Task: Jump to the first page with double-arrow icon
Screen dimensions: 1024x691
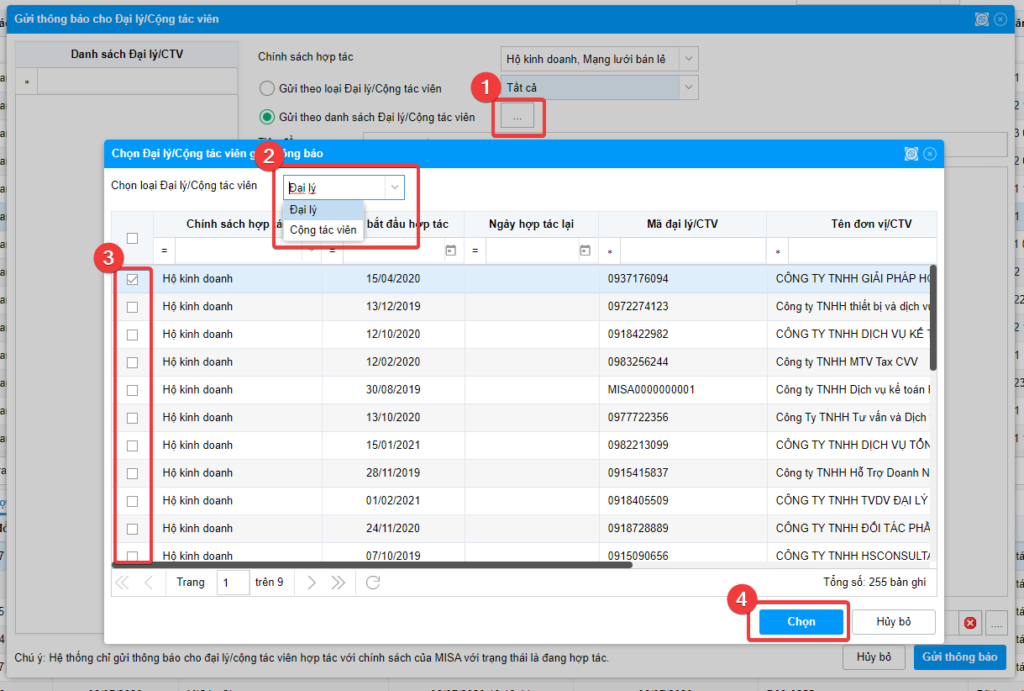Action: tap(121, 581)
